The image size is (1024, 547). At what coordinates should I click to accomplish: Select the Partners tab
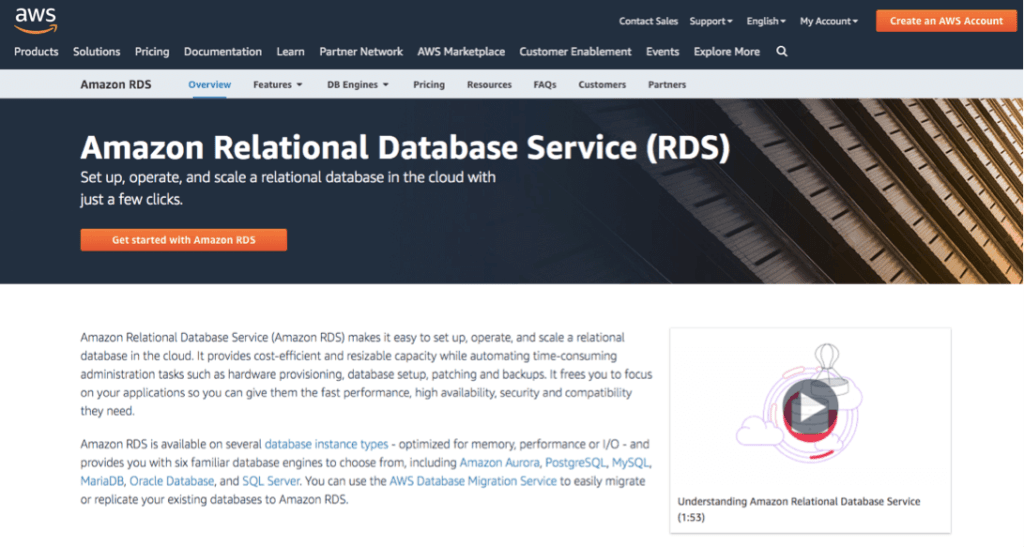pyautogui.click(x=667, y=85)
